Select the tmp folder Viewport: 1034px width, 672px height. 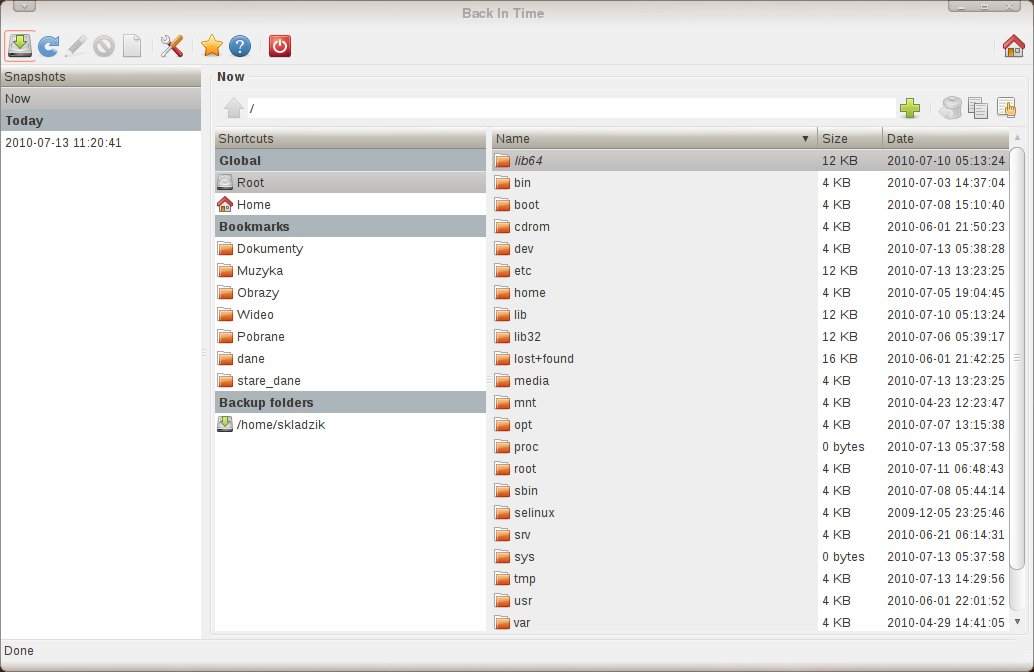[x=750, y=578]
